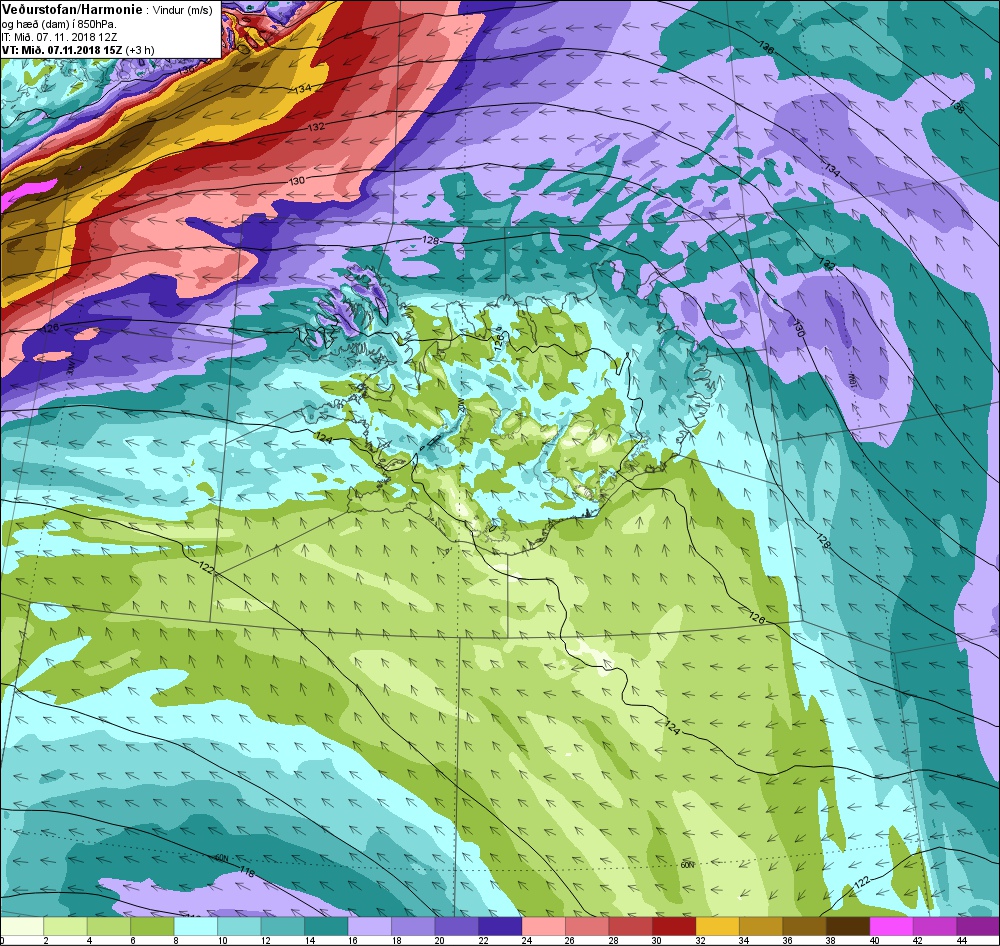The image size is (1000, 946).
Task: Pick the dark teal swatch between 14 and 16
Action: point(326,926)
